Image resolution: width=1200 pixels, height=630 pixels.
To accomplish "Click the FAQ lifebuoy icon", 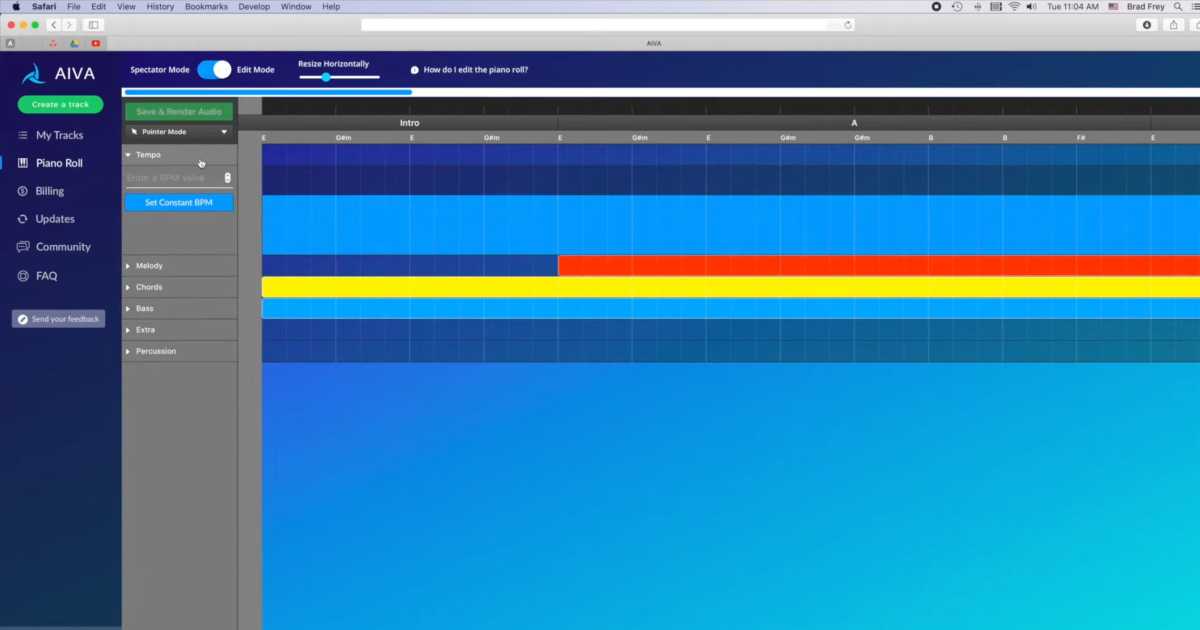I will [x=23, y=276].
